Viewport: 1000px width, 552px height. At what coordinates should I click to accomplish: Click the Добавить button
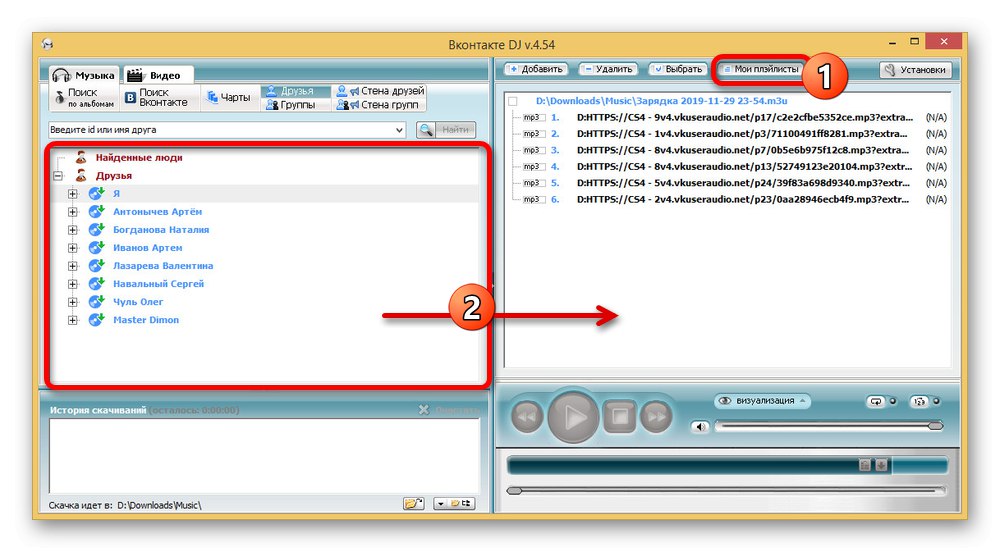coord(536,69)
